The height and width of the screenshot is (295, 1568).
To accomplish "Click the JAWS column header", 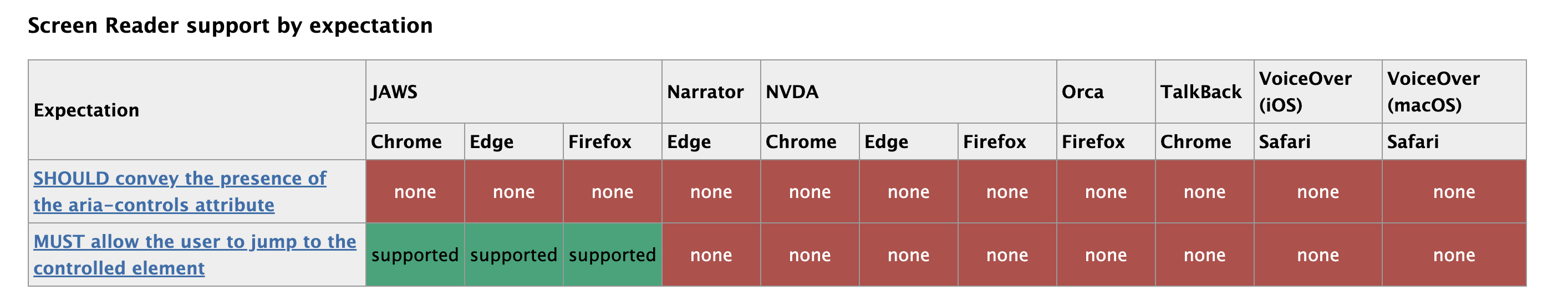I will click(394, 92).
